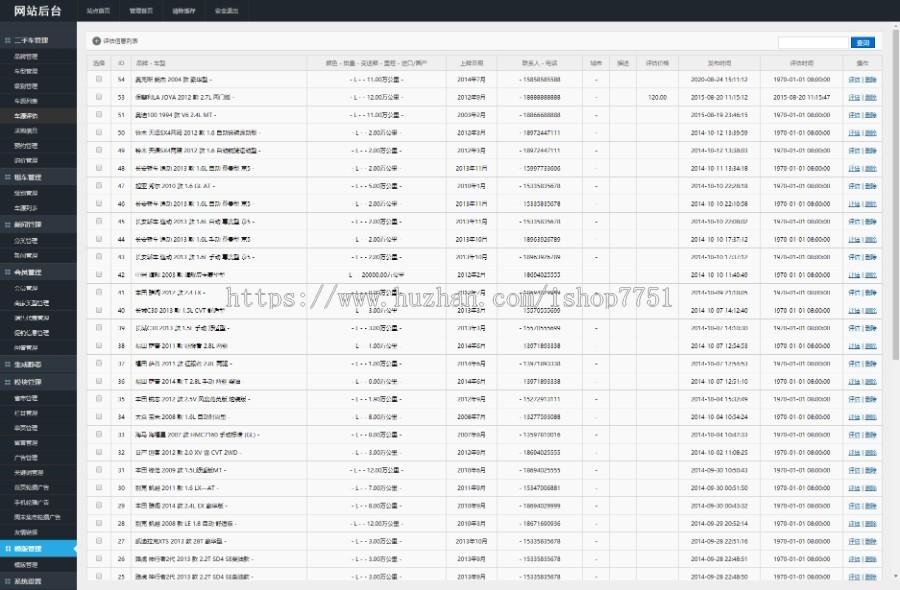Open 管理首页 in the top navigation
Viewport: 900px width, 590px height.
coord(141,11)
